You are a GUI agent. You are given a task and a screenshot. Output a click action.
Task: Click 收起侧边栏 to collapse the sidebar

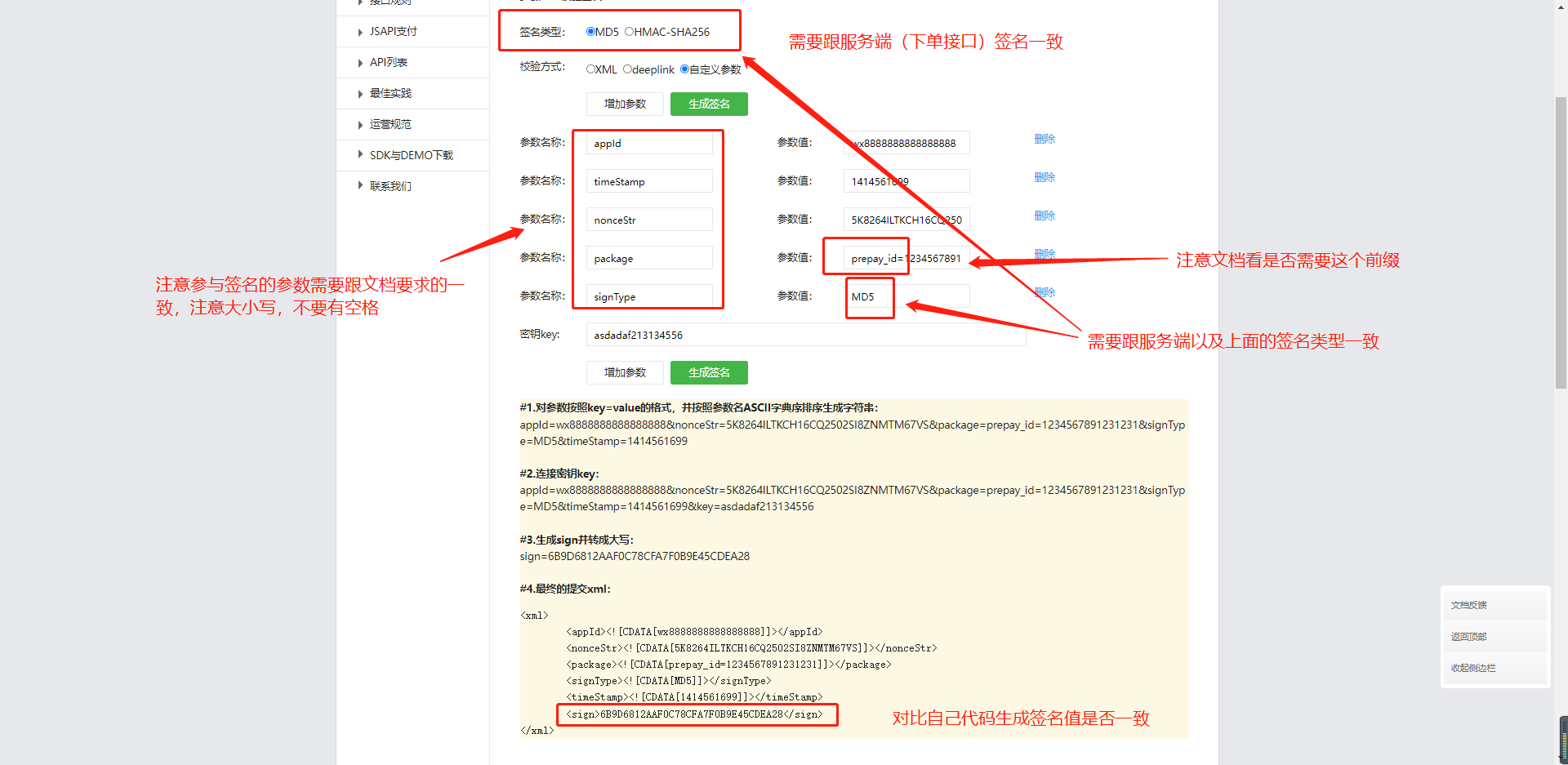click(1494, 668)
